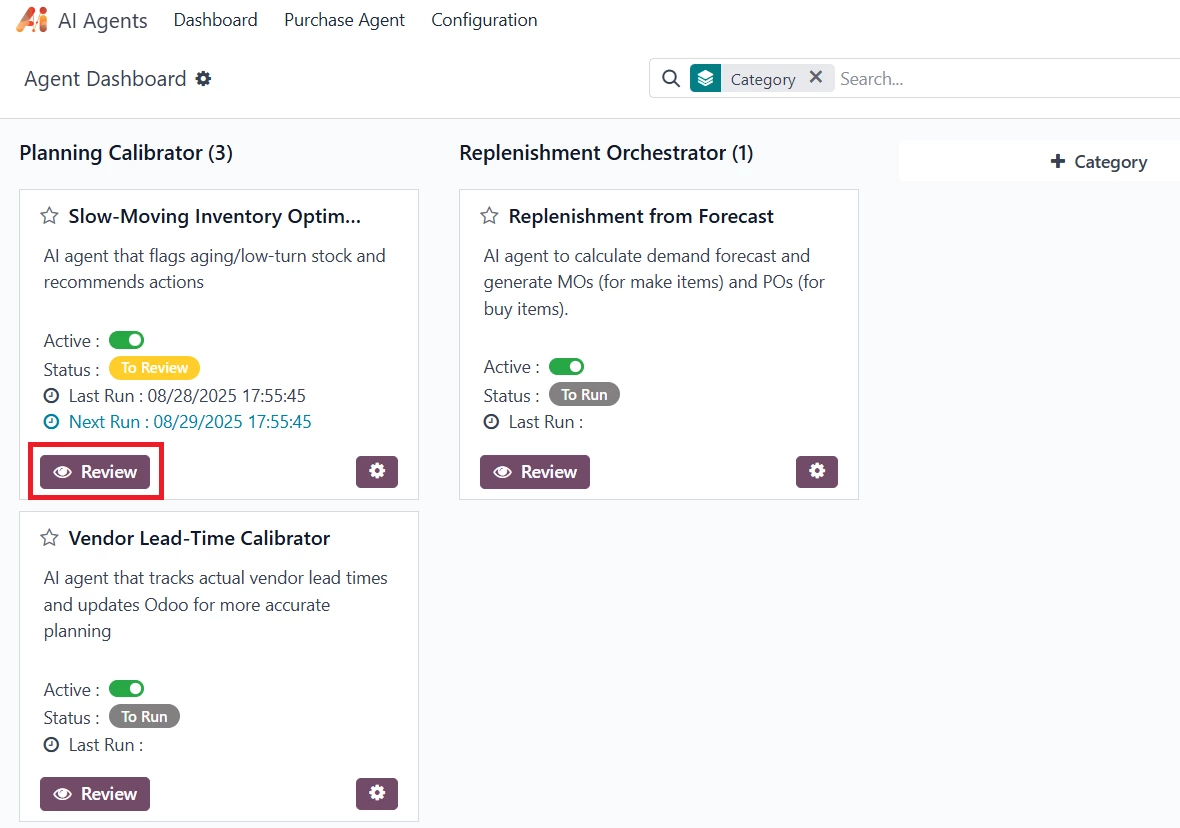This screenshot has height=828, width=1180.
Task: Click the search magnifier icon
Action: (671, 79)
